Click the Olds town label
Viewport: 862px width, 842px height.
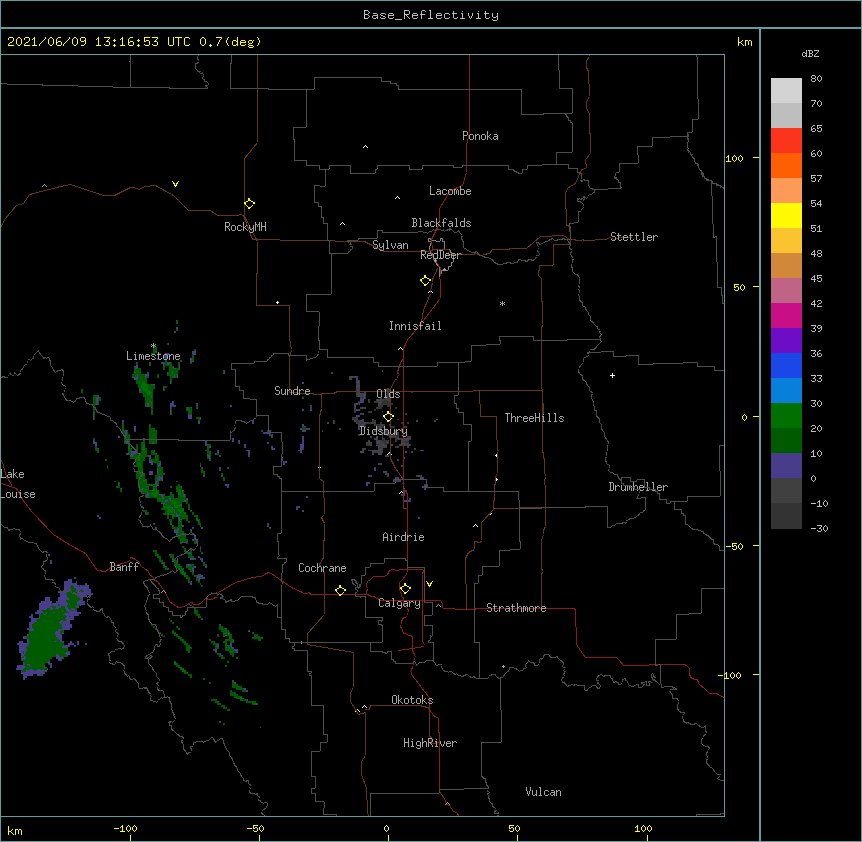tap(388, 394)
